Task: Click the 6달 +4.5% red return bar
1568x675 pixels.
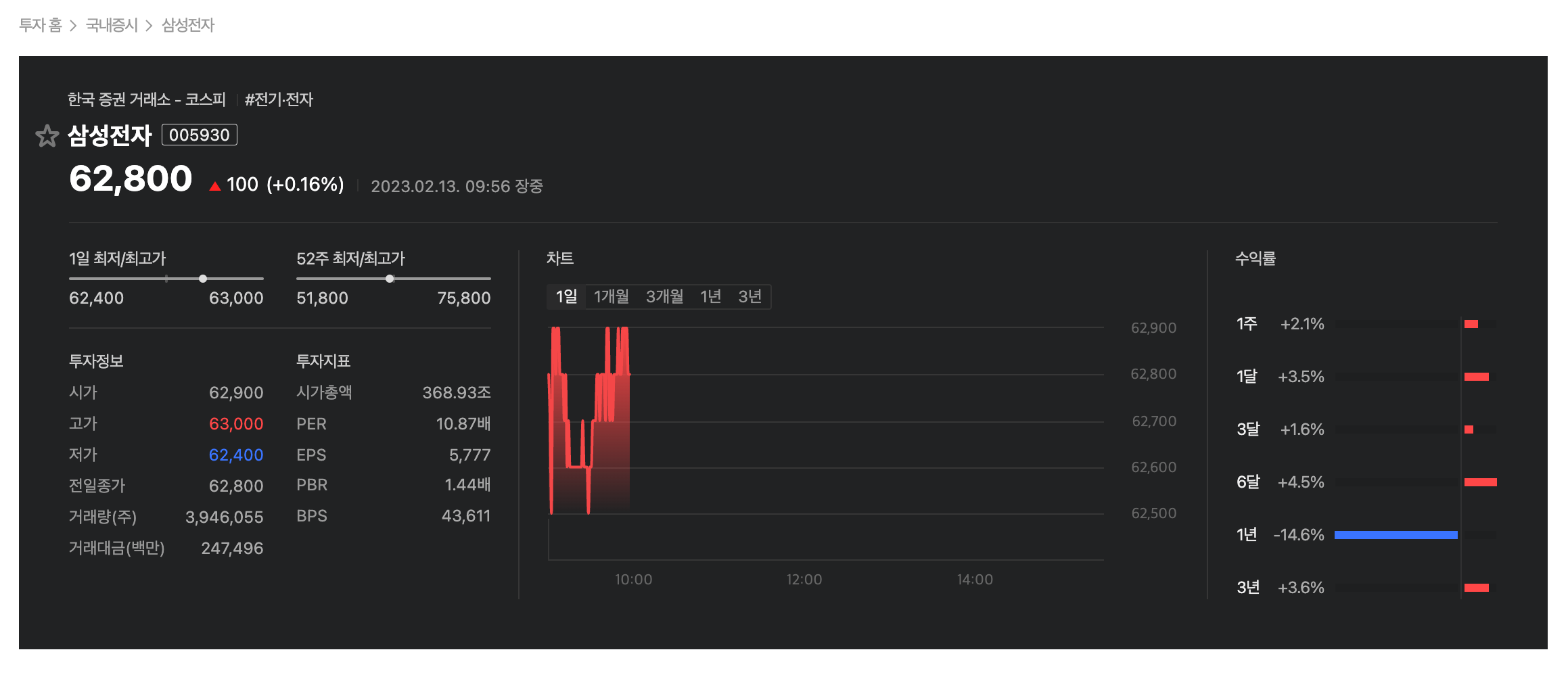Action: (1480, 482)
